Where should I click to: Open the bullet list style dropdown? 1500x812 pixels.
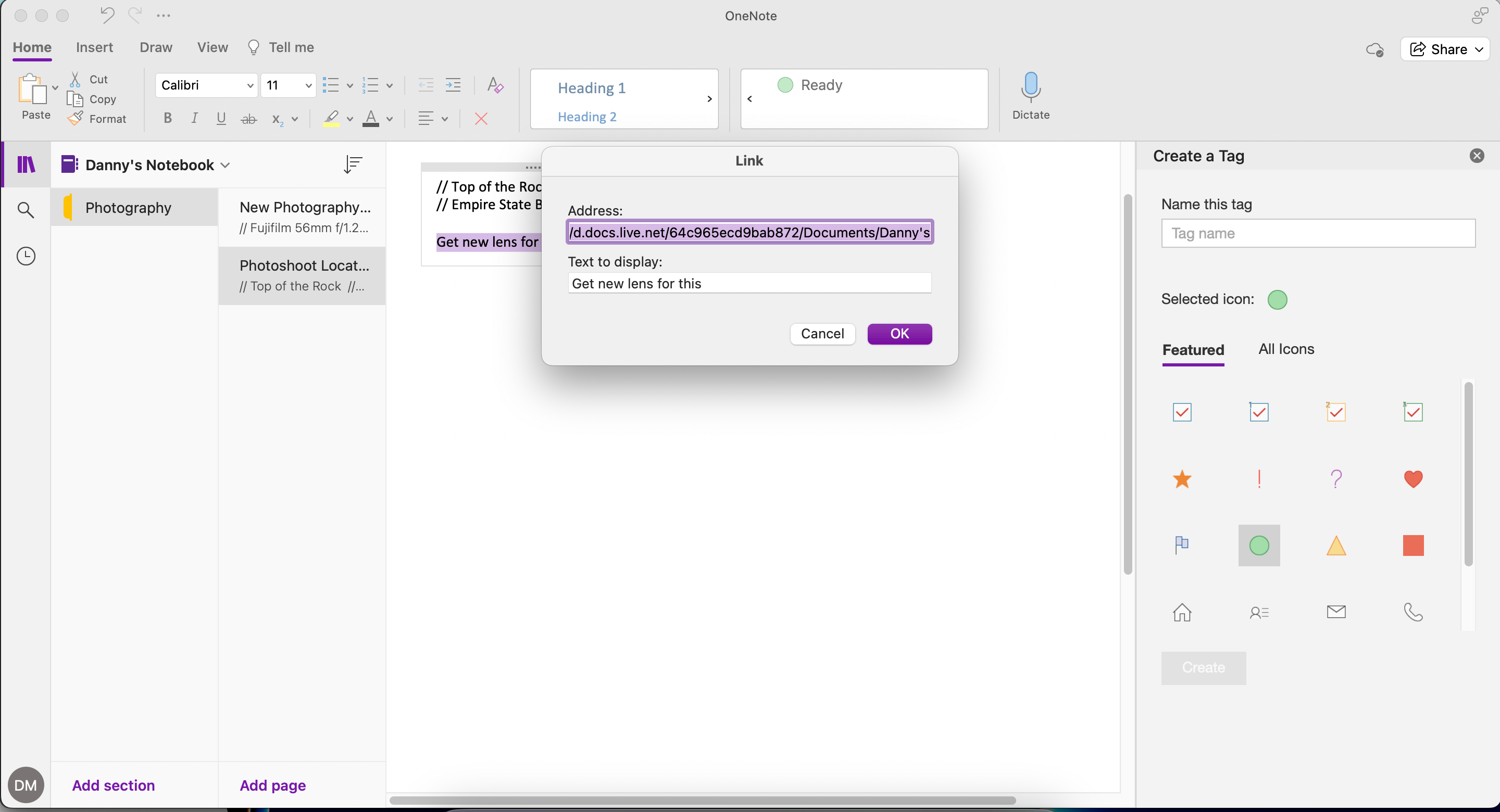[349, 85]
